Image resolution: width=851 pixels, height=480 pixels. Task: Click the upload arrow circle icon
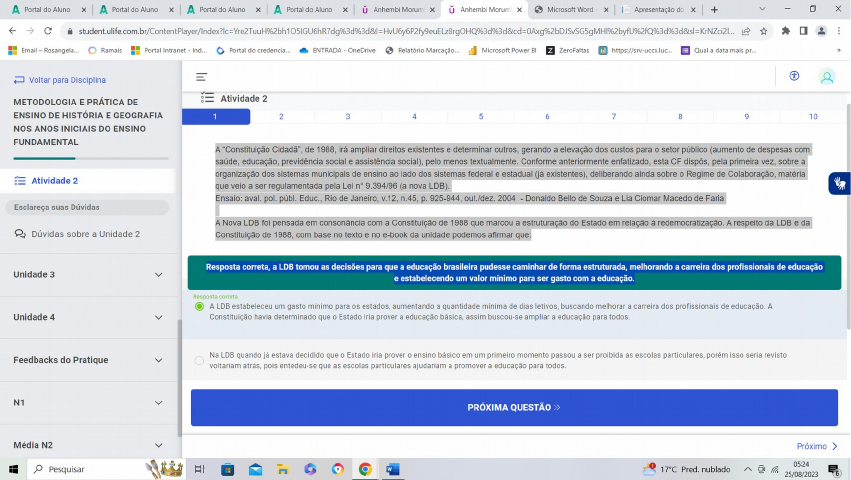coord(794,77)
